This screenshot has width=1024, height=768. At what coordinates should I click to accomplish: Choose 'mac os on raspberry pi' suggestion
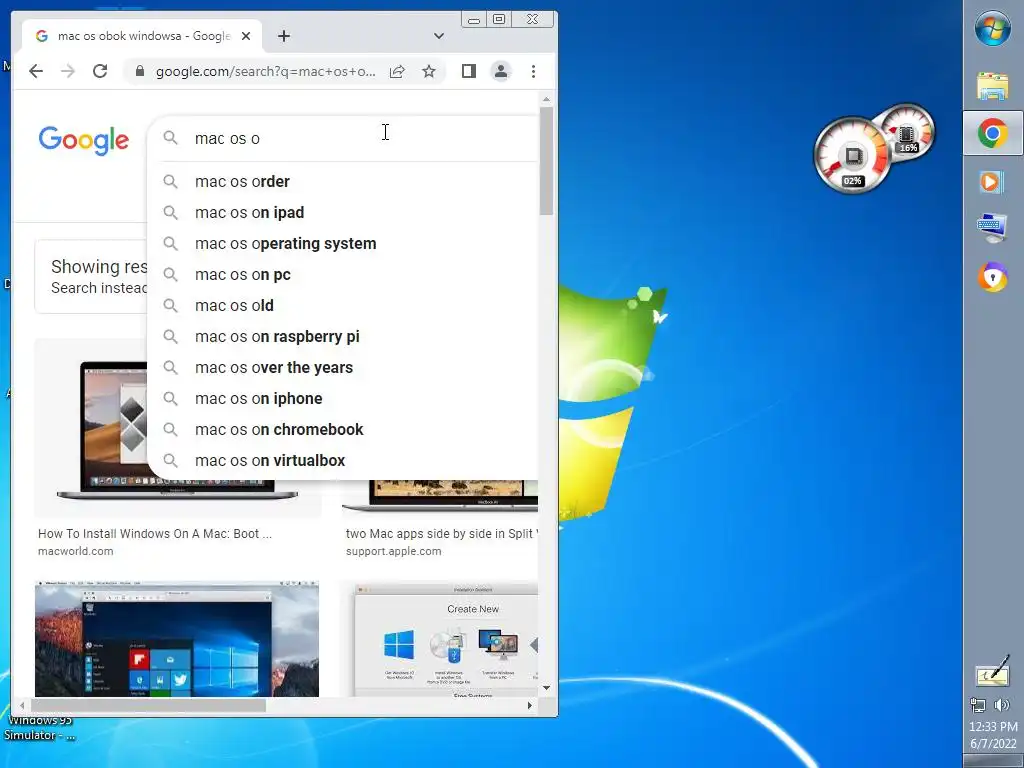343,336
